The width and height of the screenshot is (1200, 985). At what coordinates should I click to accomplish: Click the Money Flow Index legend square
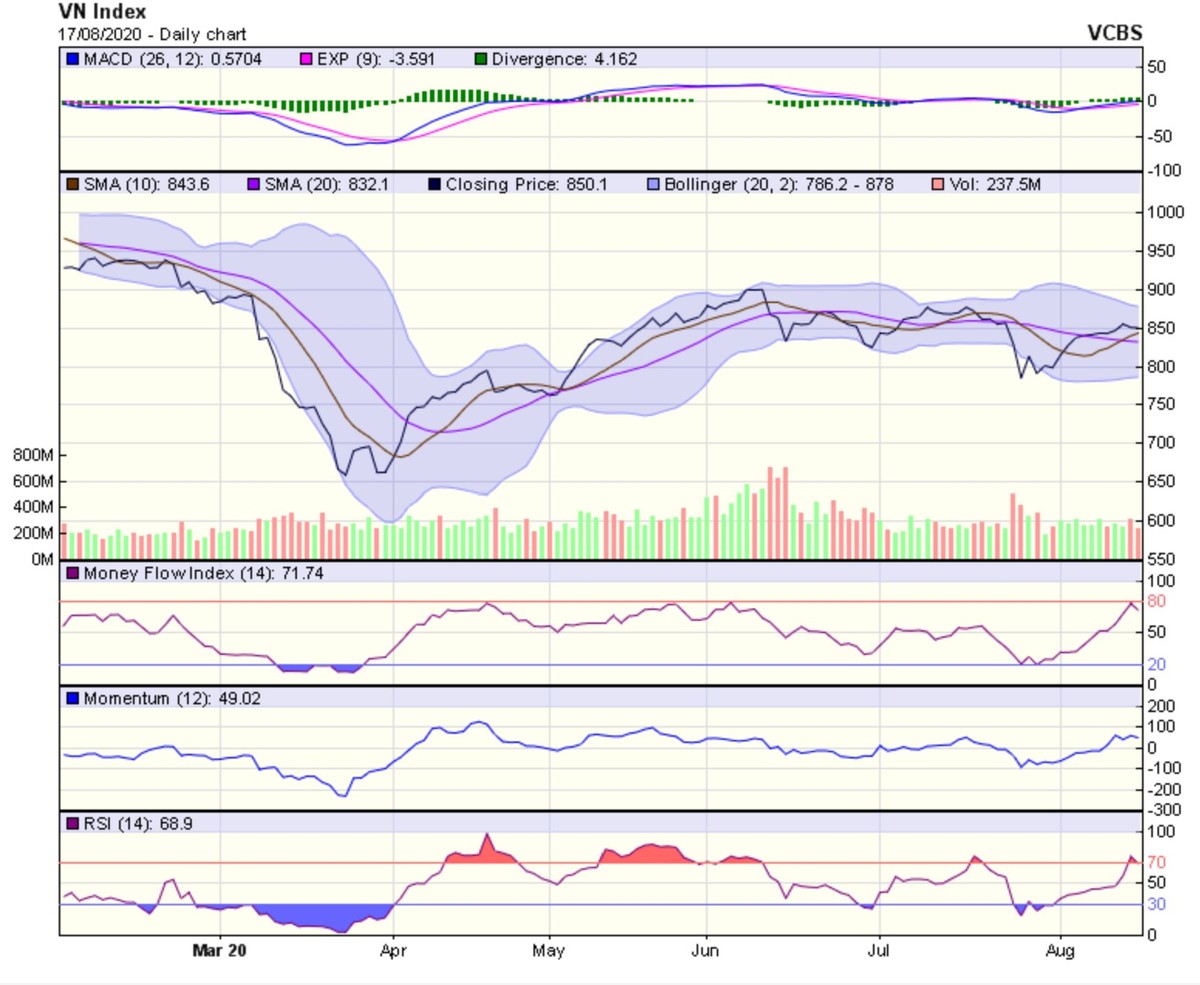tap(72, 573)
